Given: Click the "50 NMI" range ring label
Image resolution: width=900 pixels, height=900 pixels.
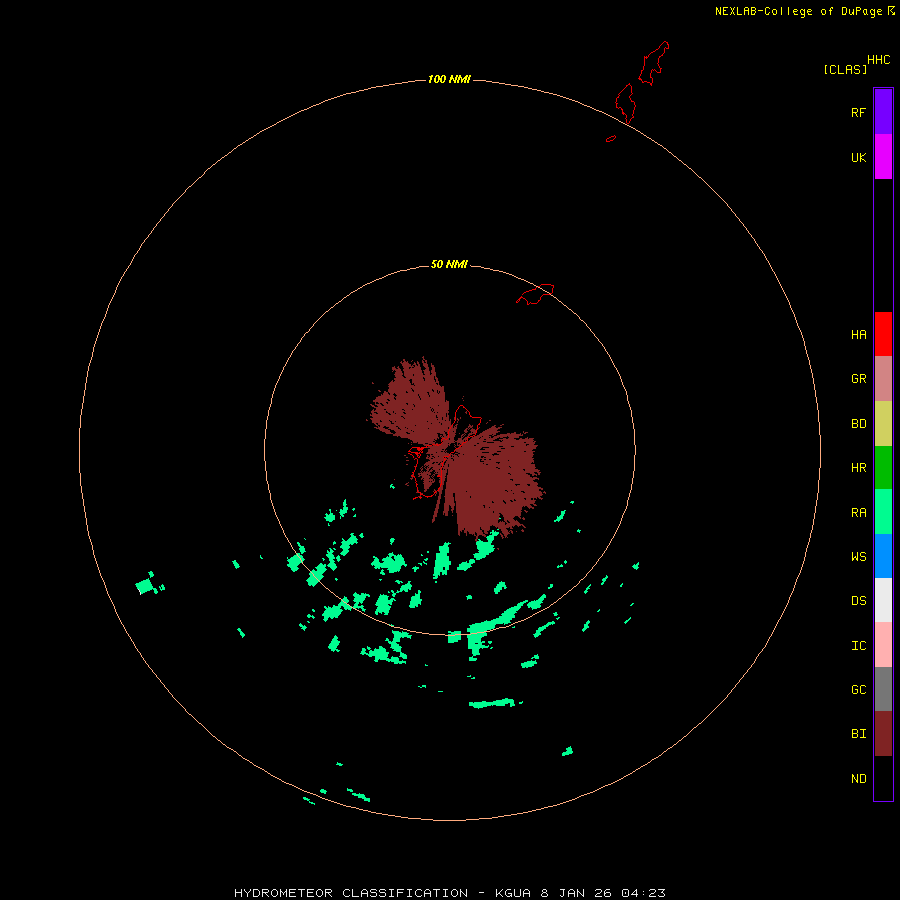Looking at the screenshot, I should (x=449, y=264).
